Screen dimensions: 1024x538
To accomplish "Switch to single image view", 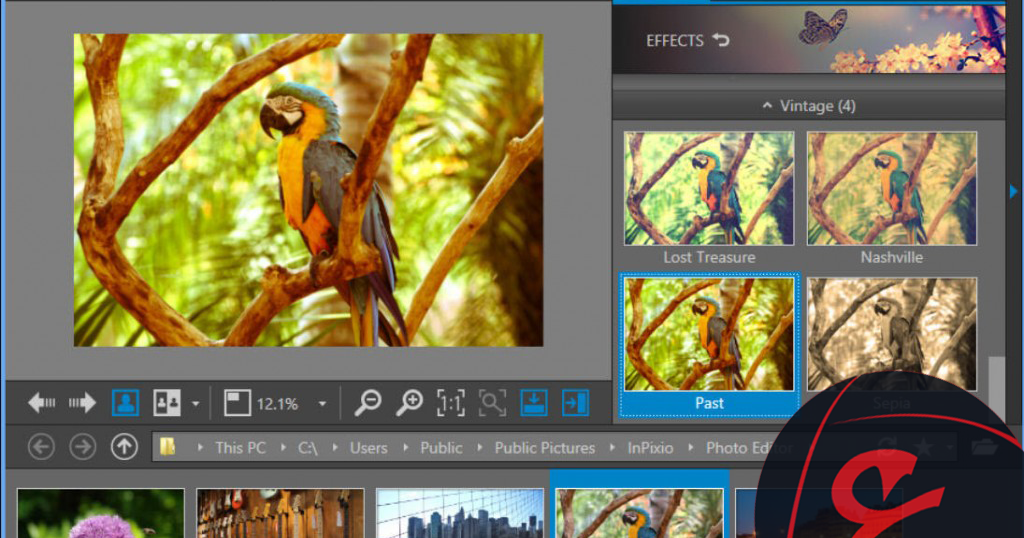I will [125, 403].
